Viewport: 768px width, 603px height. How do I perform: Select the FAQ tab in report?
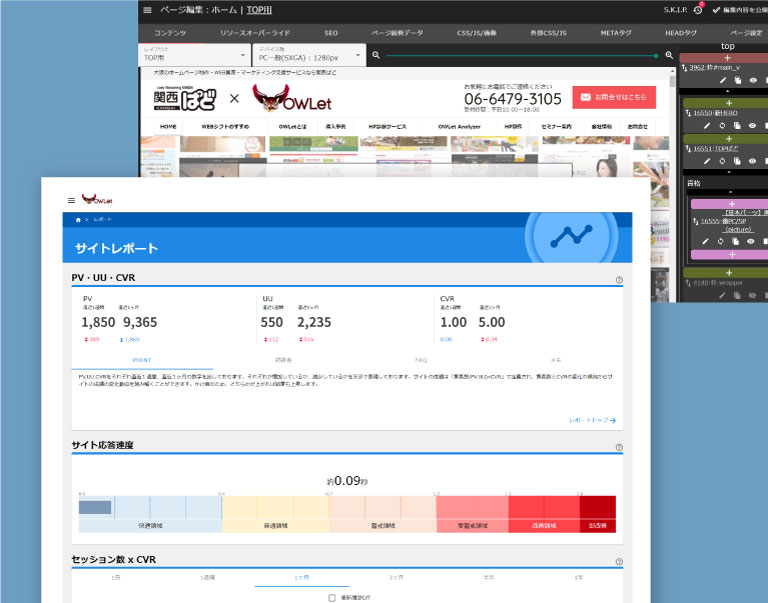point(421,359)
